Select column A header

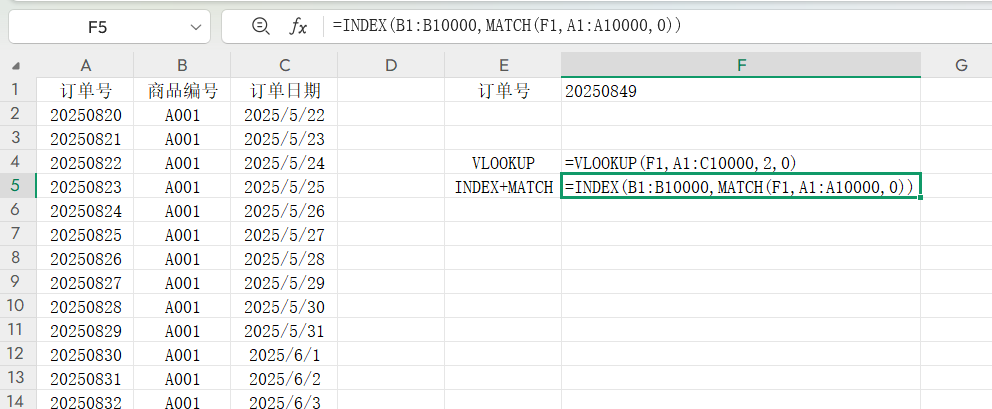pos(85,66)
